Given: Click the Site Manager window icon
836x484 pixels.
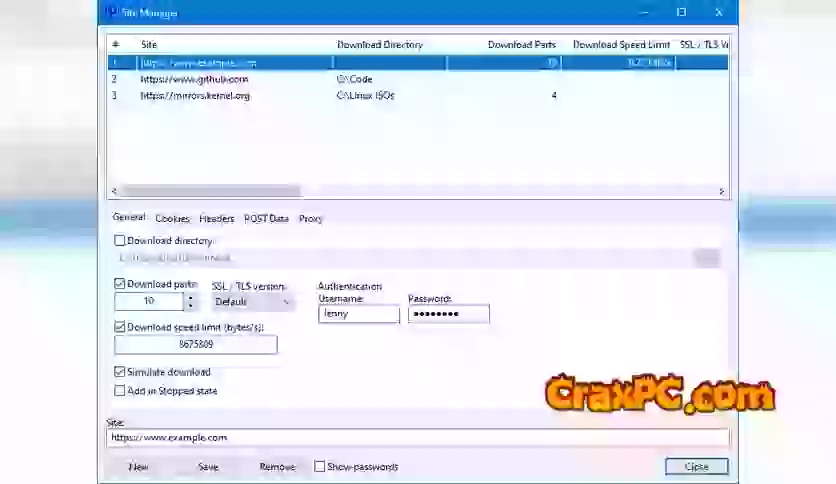Looking at the screenshot, I should pyautogui.click(x=111, y=12).
